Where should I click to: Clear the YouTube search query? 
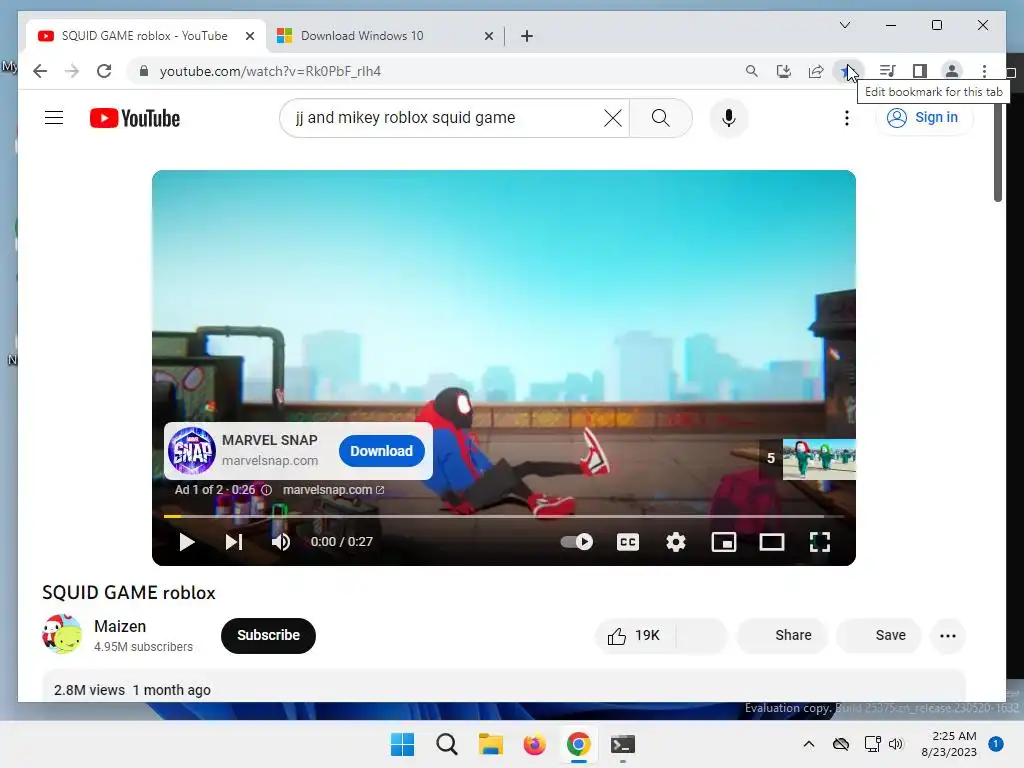point(613,118)
